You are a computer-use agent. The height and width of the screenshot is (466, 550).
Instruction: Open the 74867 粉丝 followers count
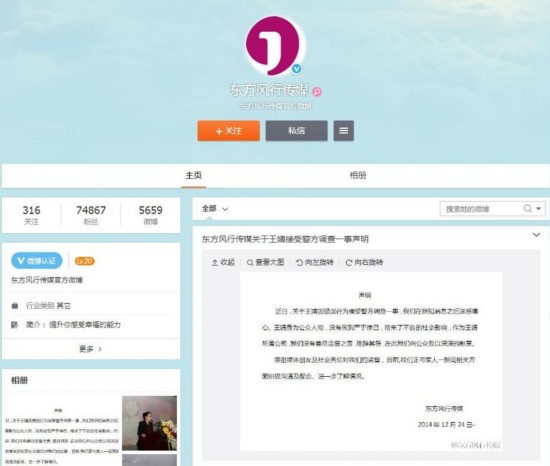click(x=91, y=215)
